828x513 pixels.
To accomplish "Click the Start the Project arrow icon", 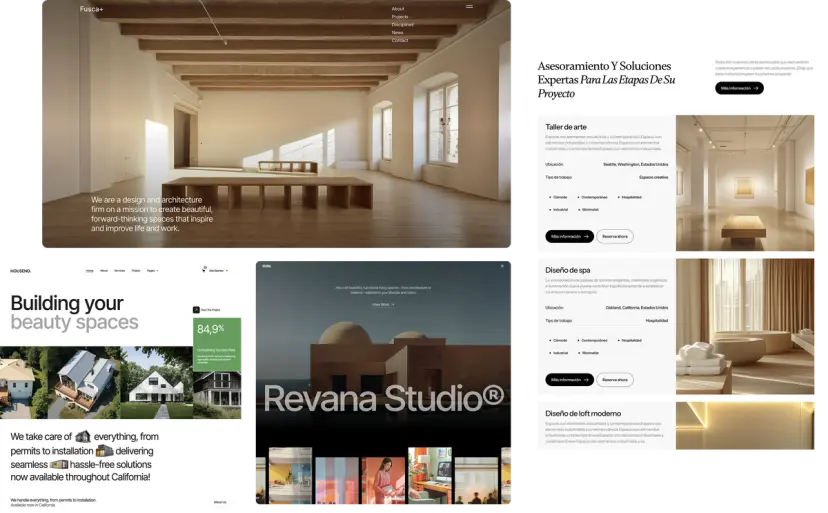I will pyautogui.click(x=196, y=310).
